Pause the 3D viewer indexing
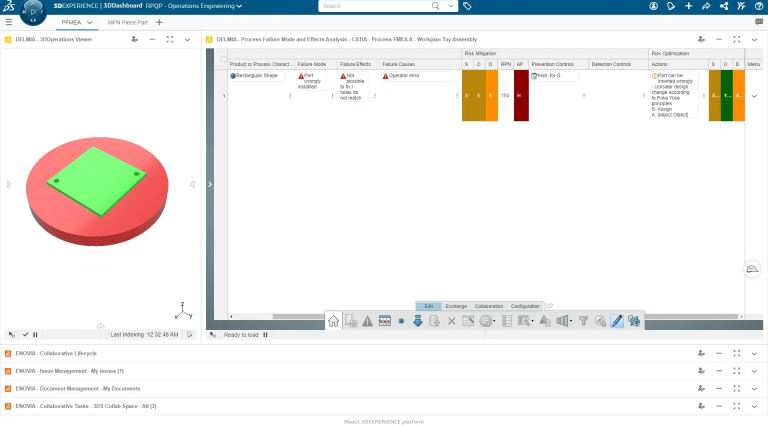This screenshot has height=426, width=768. click(36, 334)
